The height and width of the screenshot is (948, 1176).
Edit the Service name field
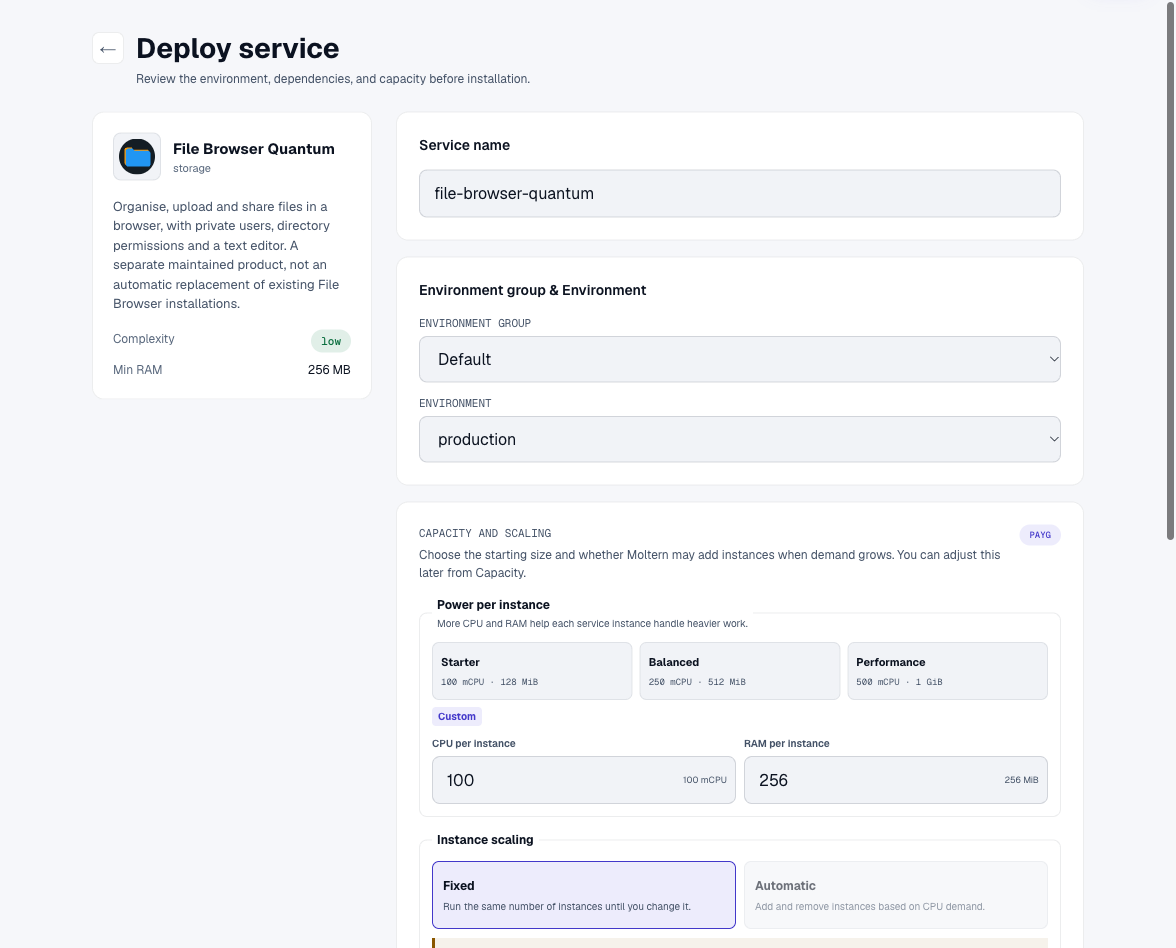[x=740, y=194]
